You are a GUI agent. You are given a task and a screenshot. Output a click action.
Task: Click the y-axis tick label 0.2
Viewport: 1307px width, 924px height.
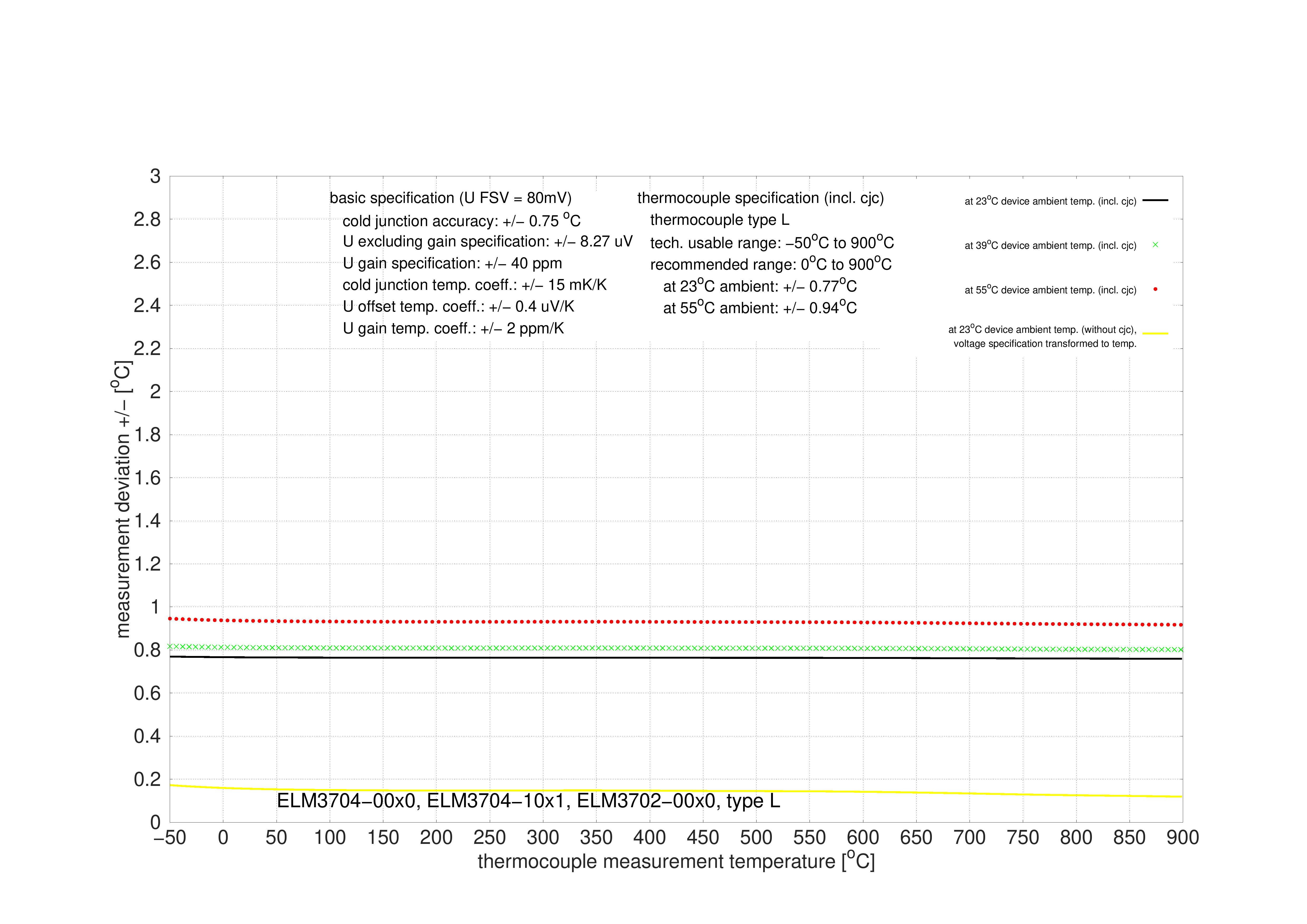coord(147,780)
